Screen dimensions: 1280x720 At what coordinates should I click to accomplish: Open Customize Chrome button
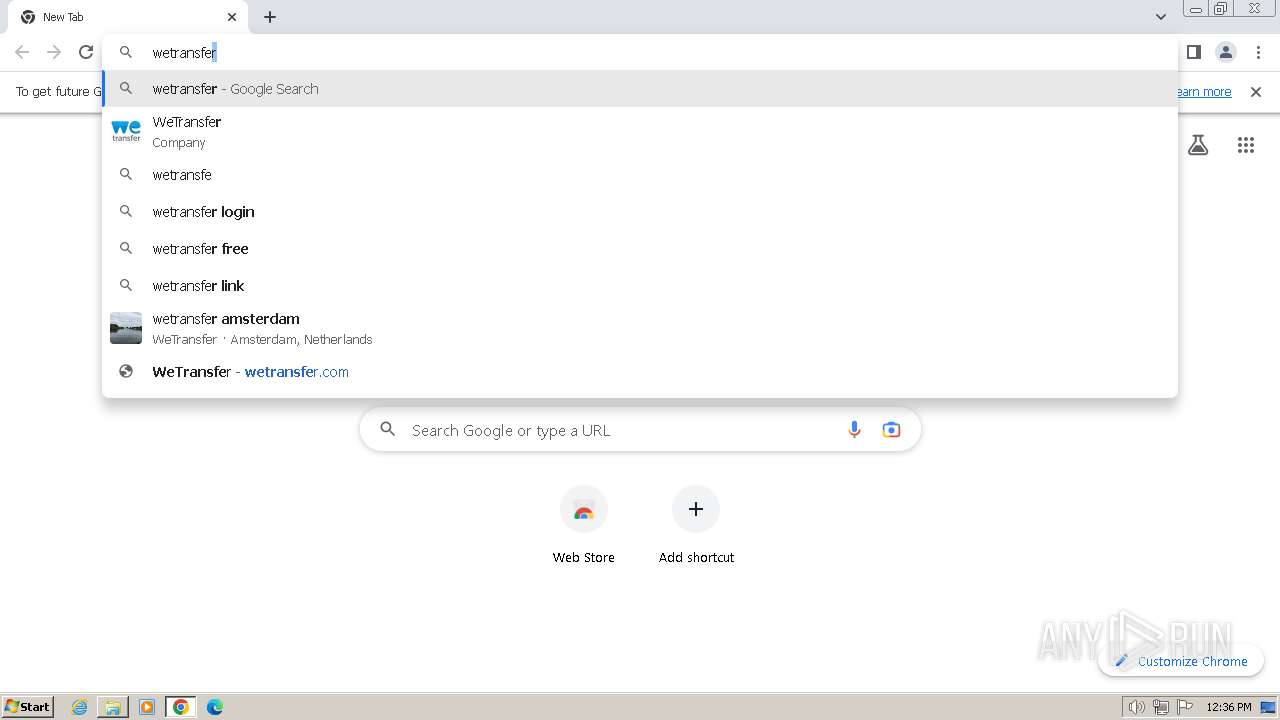coord(1181,661)
